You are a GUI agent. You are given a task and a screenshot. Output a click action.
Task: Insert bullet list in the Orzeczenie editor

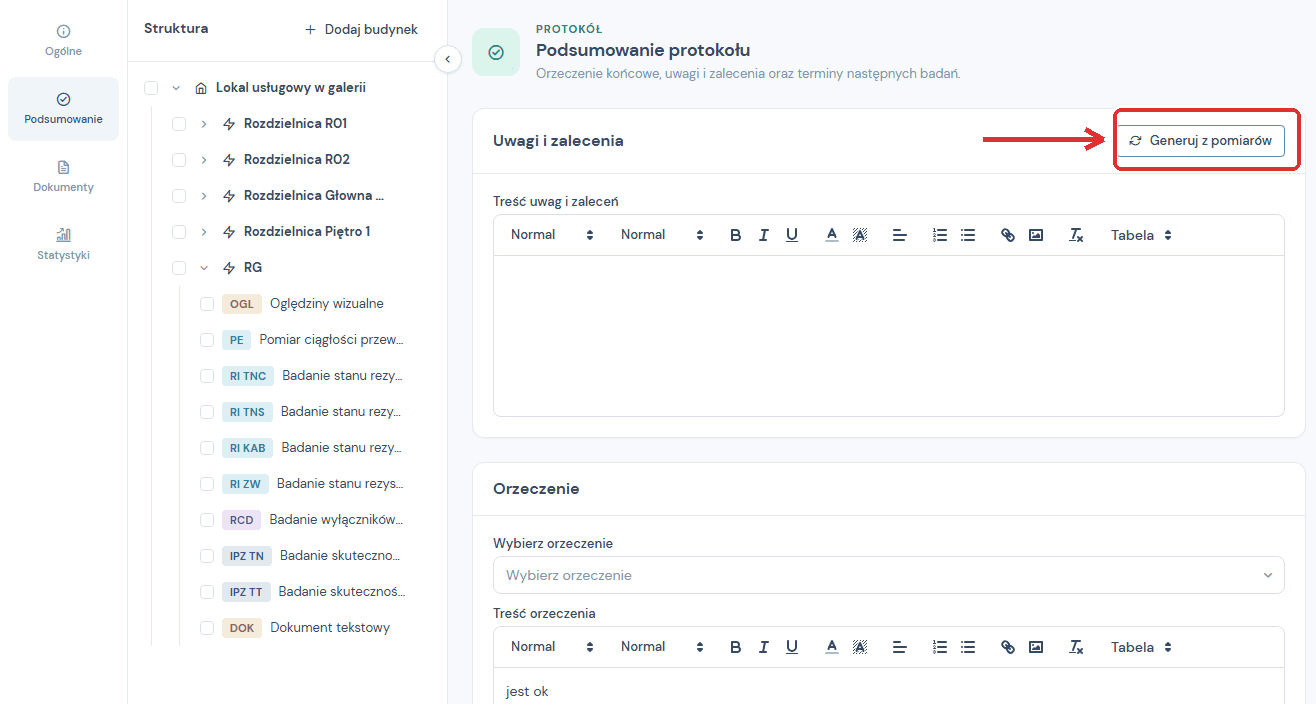point(968,647)
